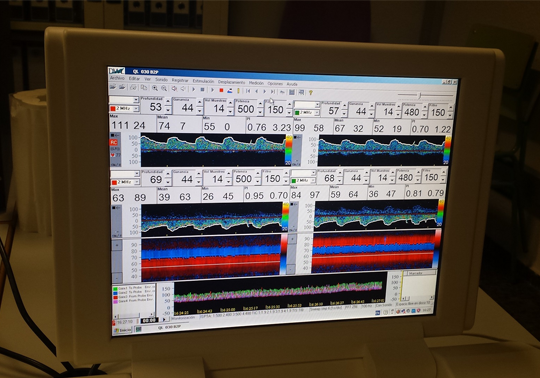Open the Desplazamiento menu
The height and width of the screenshot is (378, 540).
click(x=232, y=82)
